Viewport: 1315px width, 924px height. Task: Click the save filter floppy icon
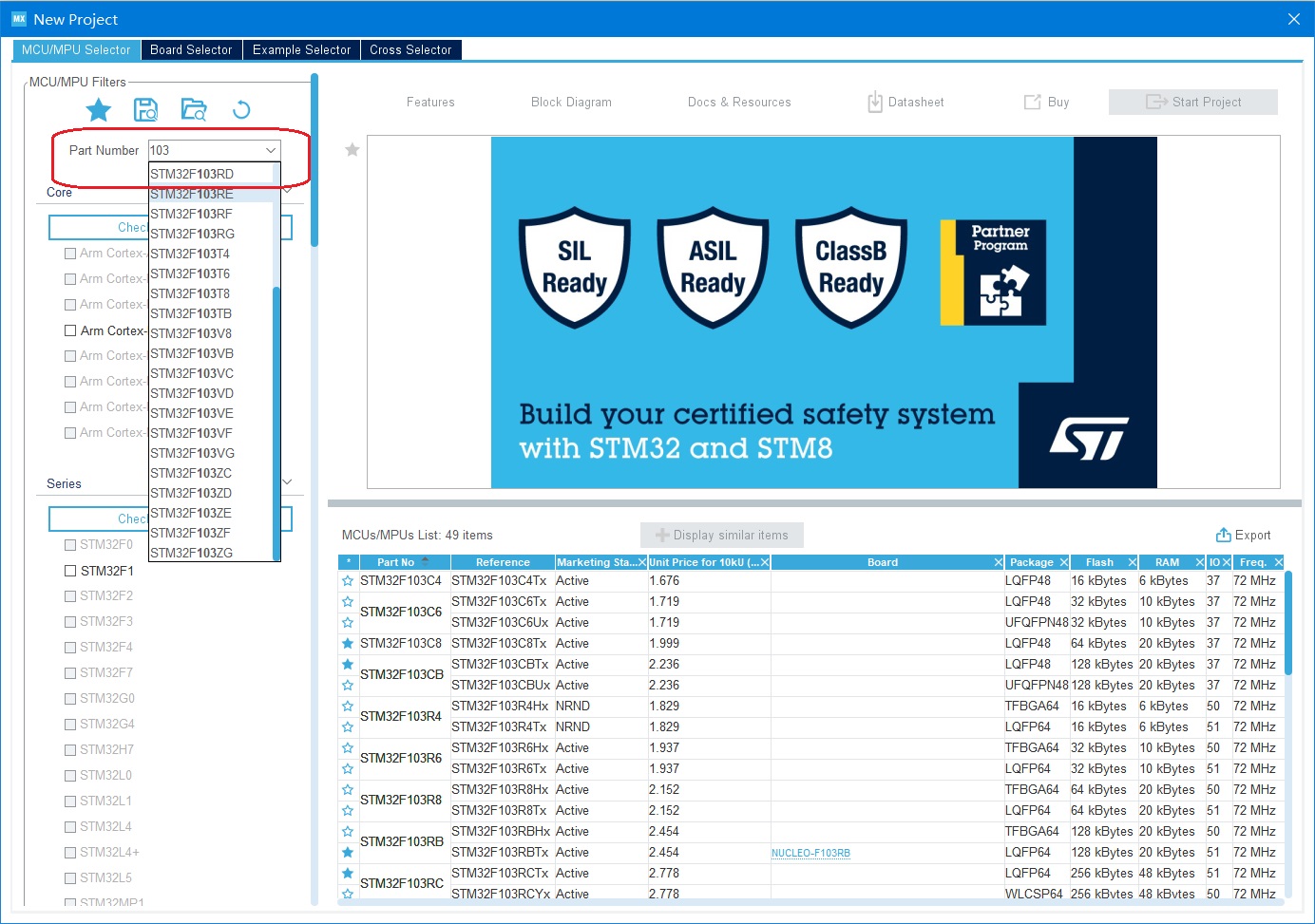[x=145, y=110]
